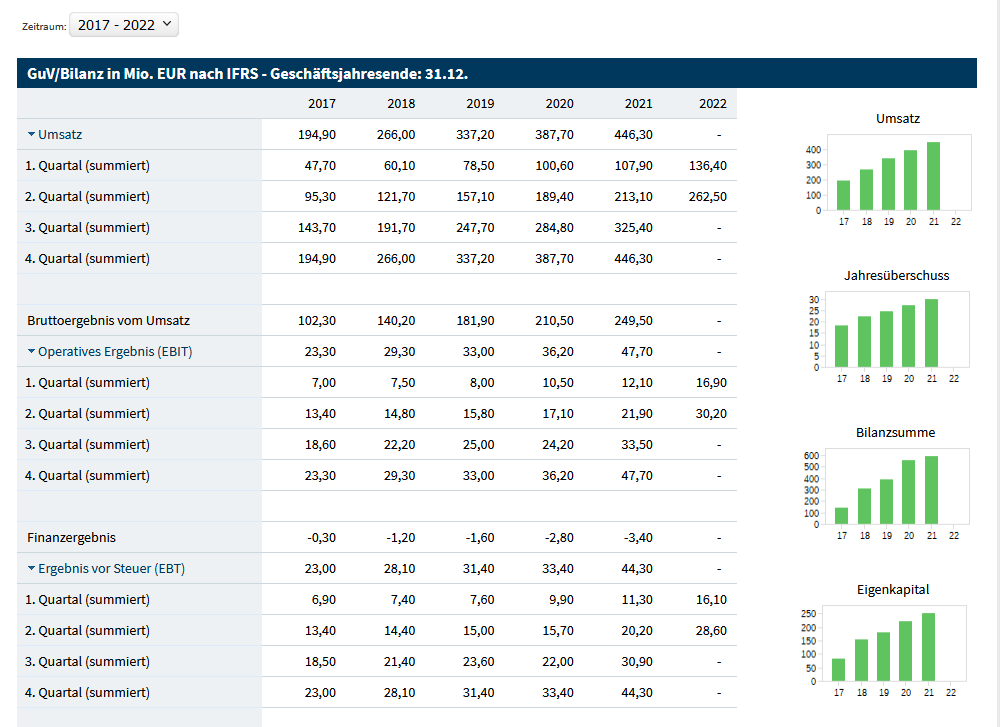Image resolution: width=1000 pixels, height=727 pixels.
Task: Click the 2021 bar in Umsatz chart
Action: pyautogui.click(x=932, y=176)
